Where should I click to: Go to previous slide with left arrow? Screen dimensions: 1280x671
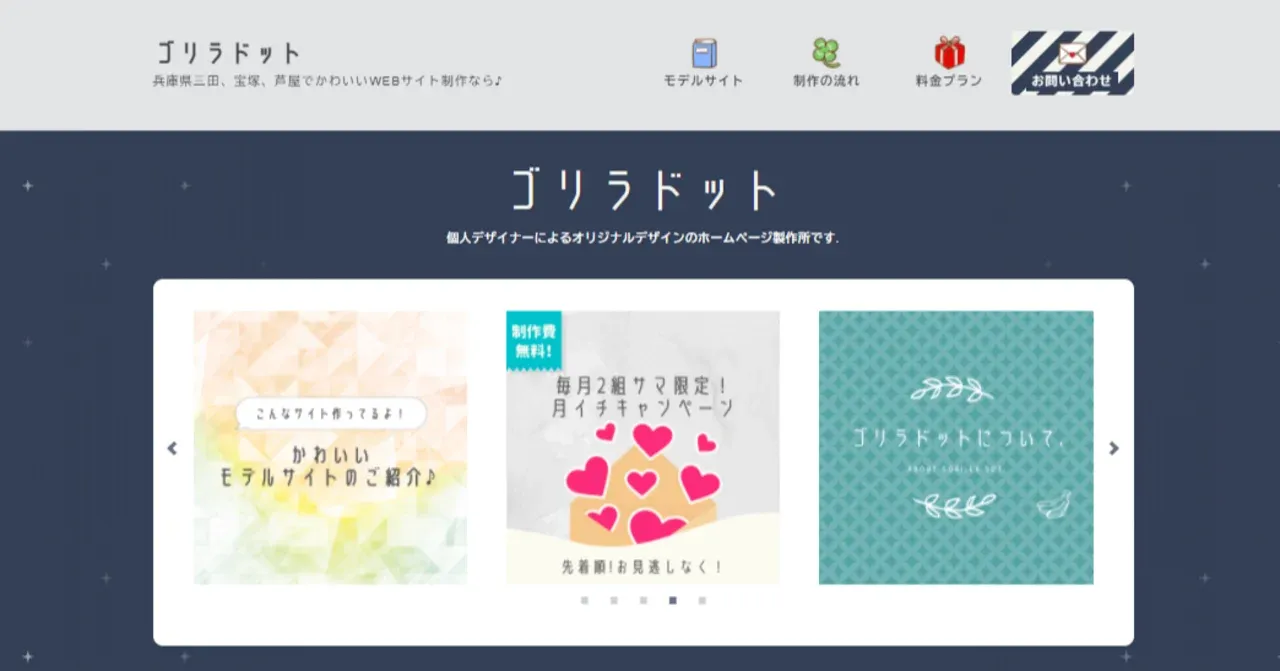[172, 448]
